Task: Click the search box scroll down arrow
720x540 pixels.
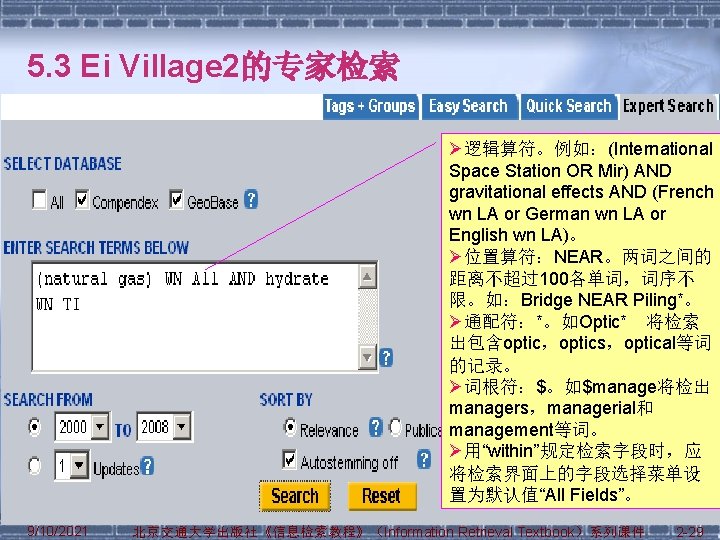Action: pos(367,357)
